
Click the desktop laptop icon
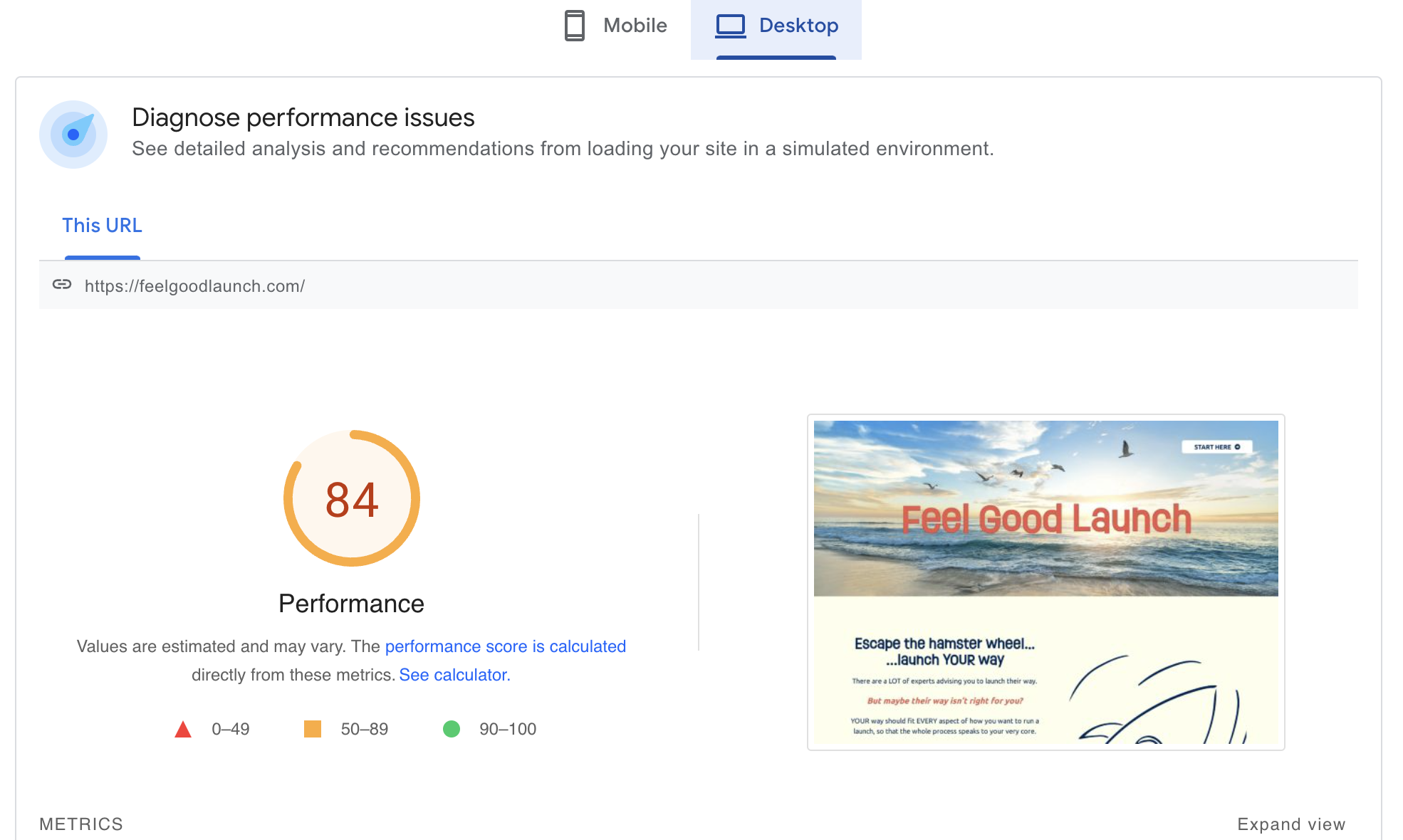tap(731, 26)
